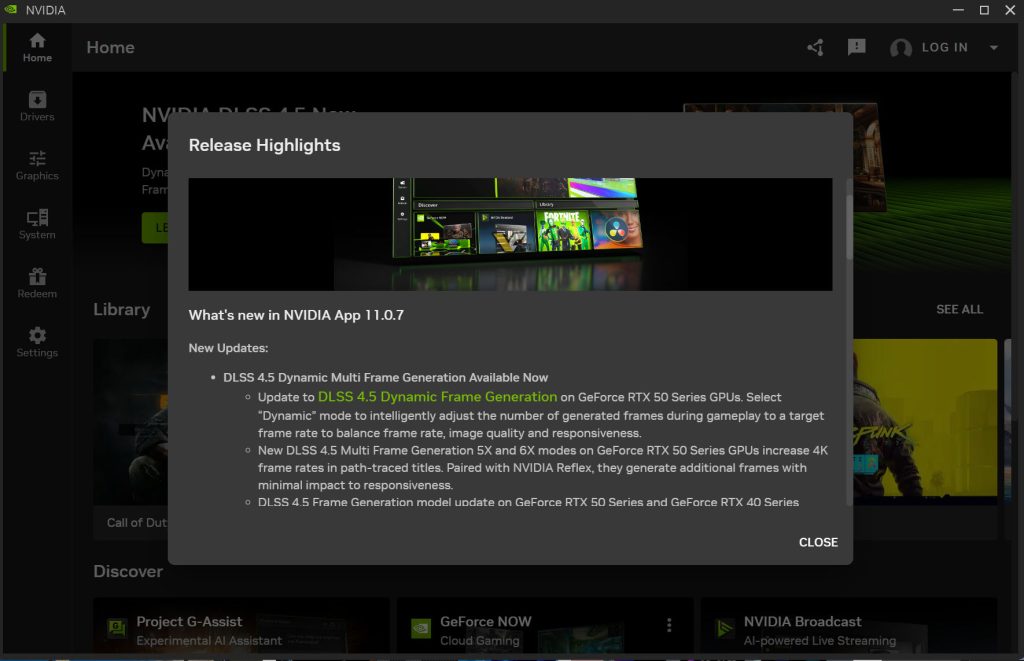Screen dimensions: 1024x661
Task: Open the DLSS 4.5 Dynamic Frame Generation link
Action: coord(438,396)
